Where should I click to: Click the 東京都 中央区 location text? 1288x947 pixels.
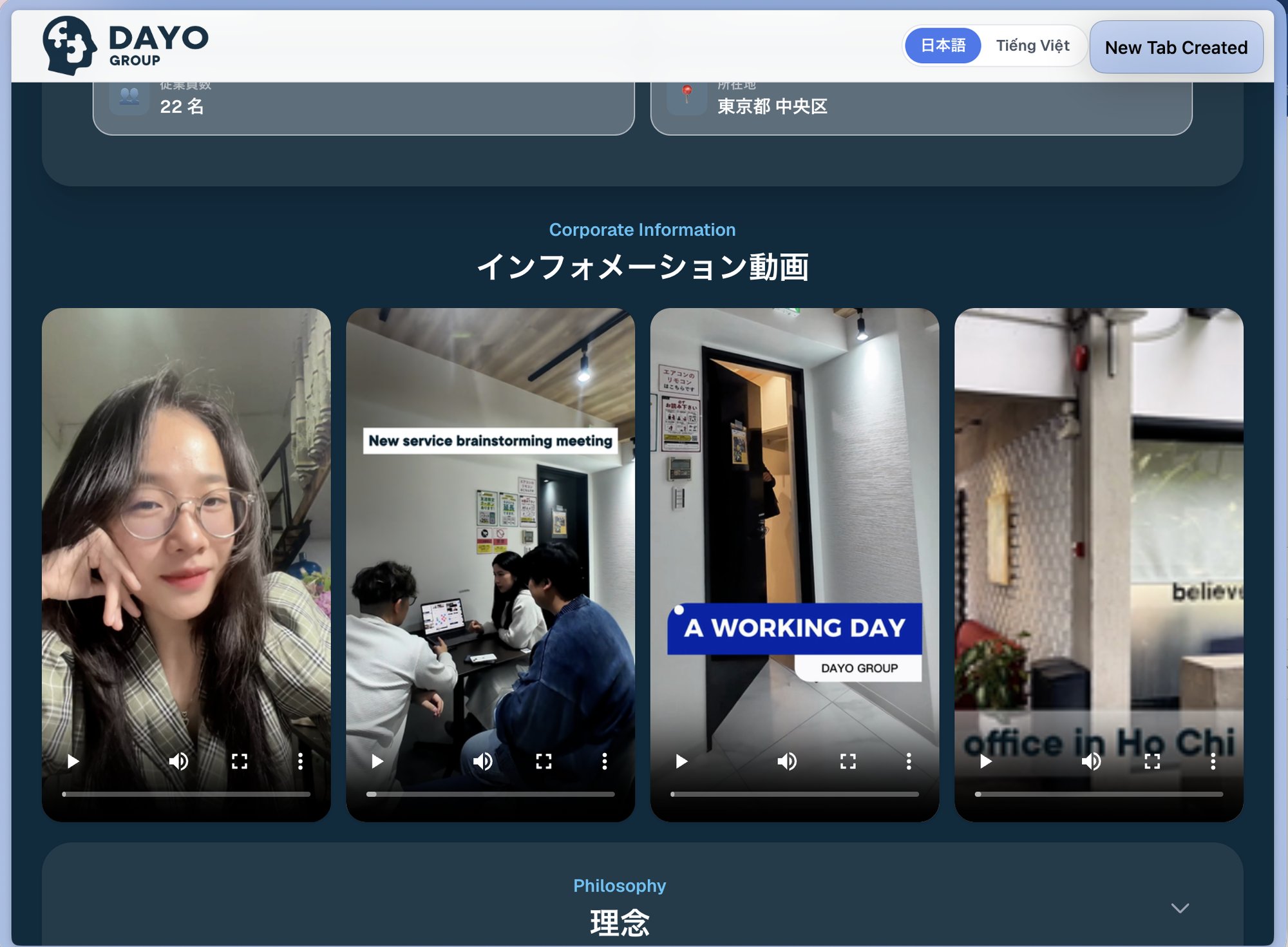[x=772, y=106]
